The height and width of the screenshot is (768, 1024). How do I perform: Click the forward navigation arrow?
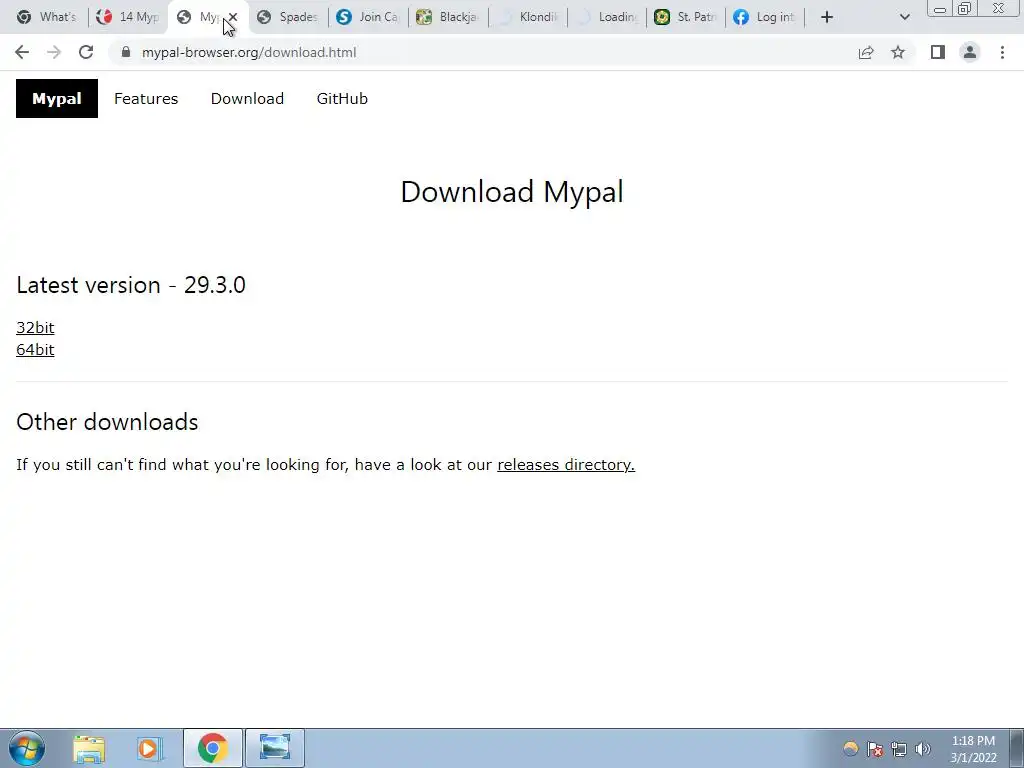click(54, 52)
